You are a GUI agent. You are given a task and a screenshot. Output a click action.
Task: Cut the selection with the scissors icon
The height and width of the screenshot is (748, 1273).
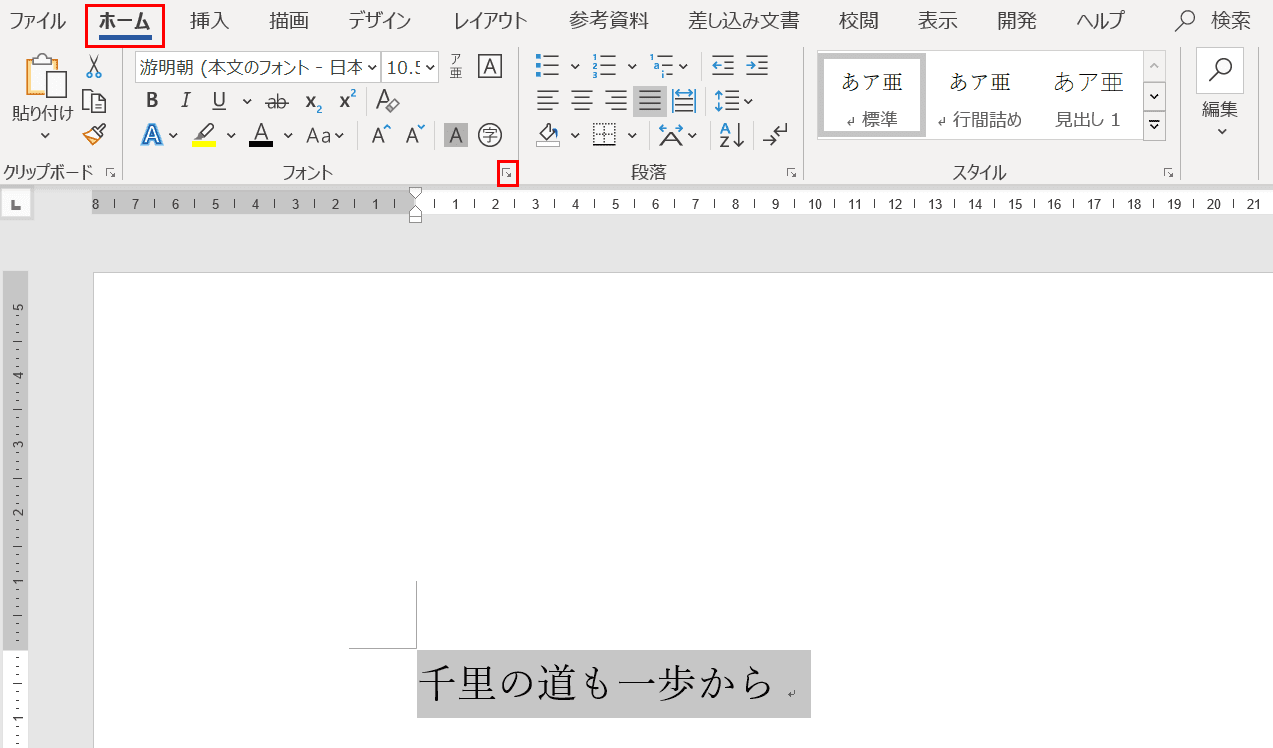[x=94, y=67]
